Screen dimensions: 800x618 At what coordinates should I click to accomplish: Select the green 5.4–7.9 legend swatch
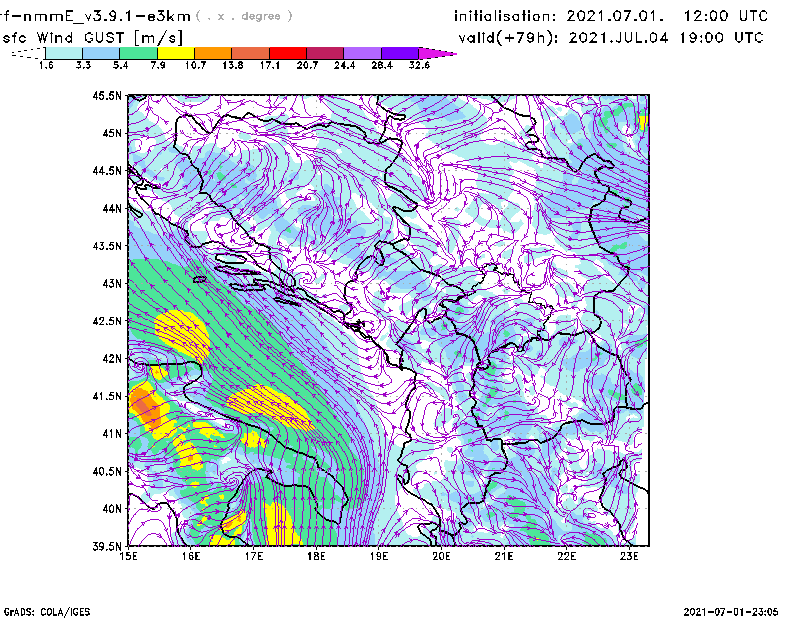click(138, 53)
